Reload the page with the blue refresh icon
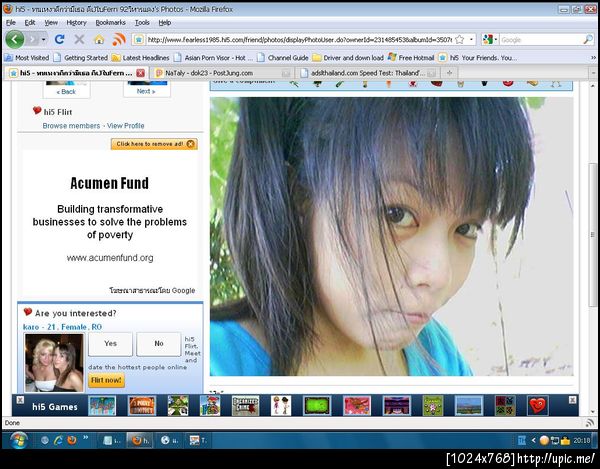This screenshot has width=600, height=469. (x=59, y=39)
